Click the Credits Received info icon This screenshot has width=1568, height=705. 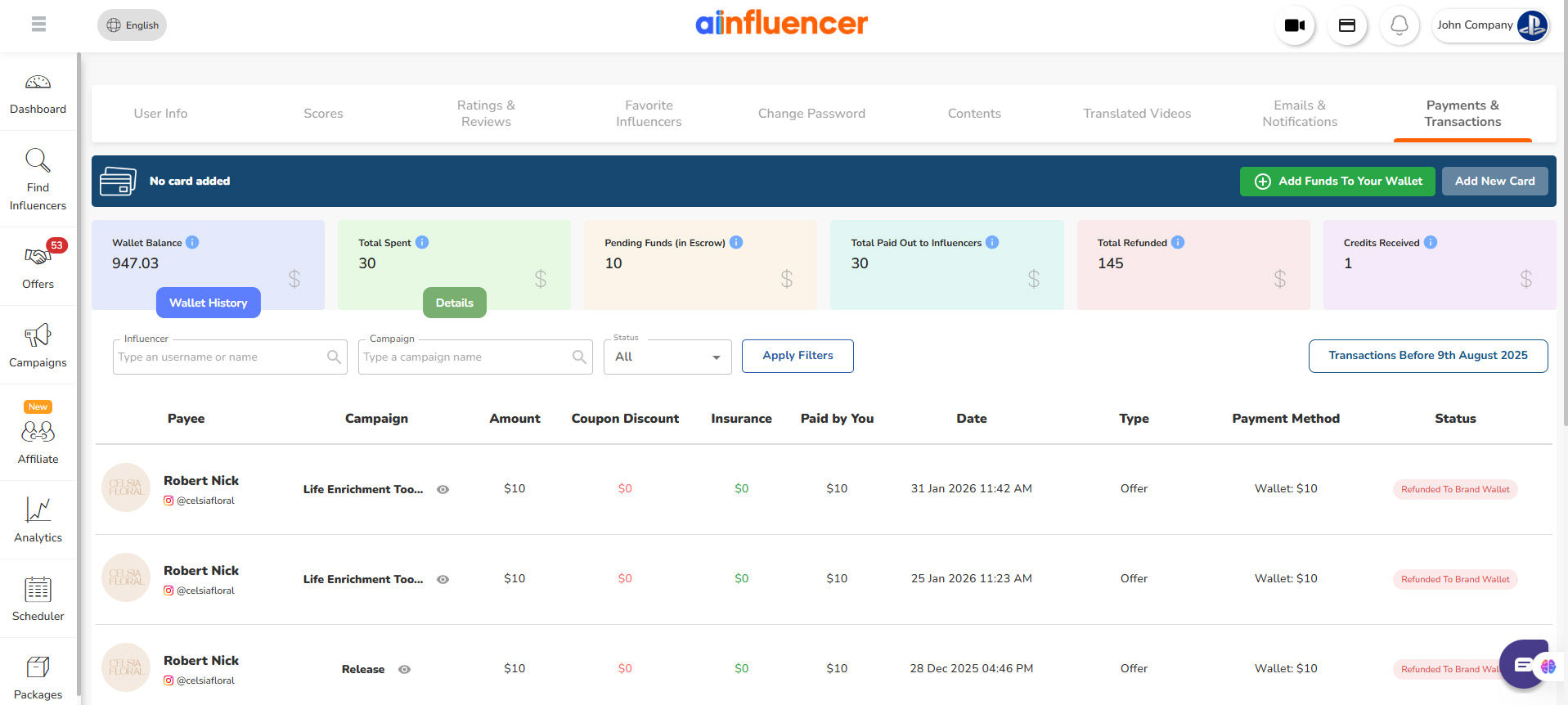click(1431, 242)
